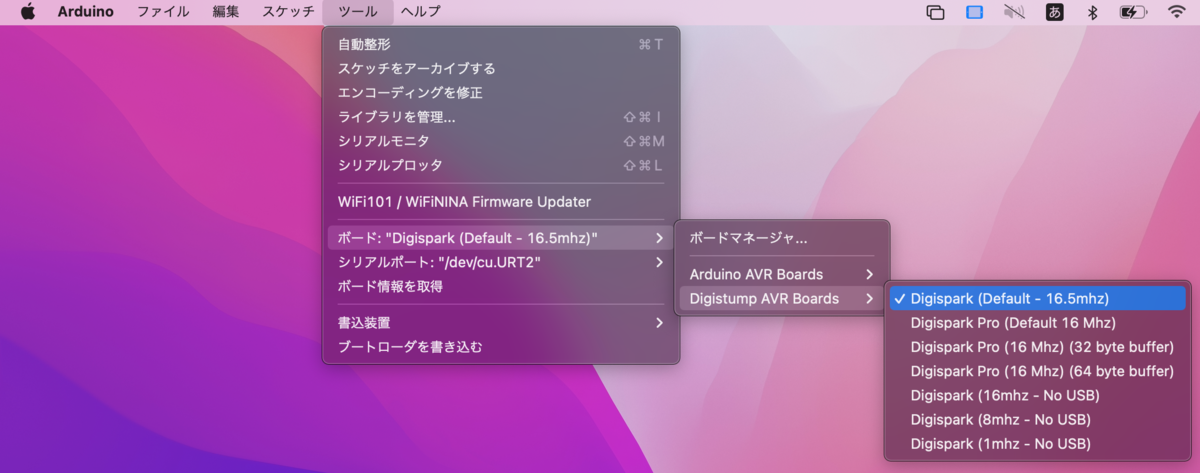The image size is (1200, 473).
Task: Choose エンコーディングを修正
Action: [x=501, y=92]
